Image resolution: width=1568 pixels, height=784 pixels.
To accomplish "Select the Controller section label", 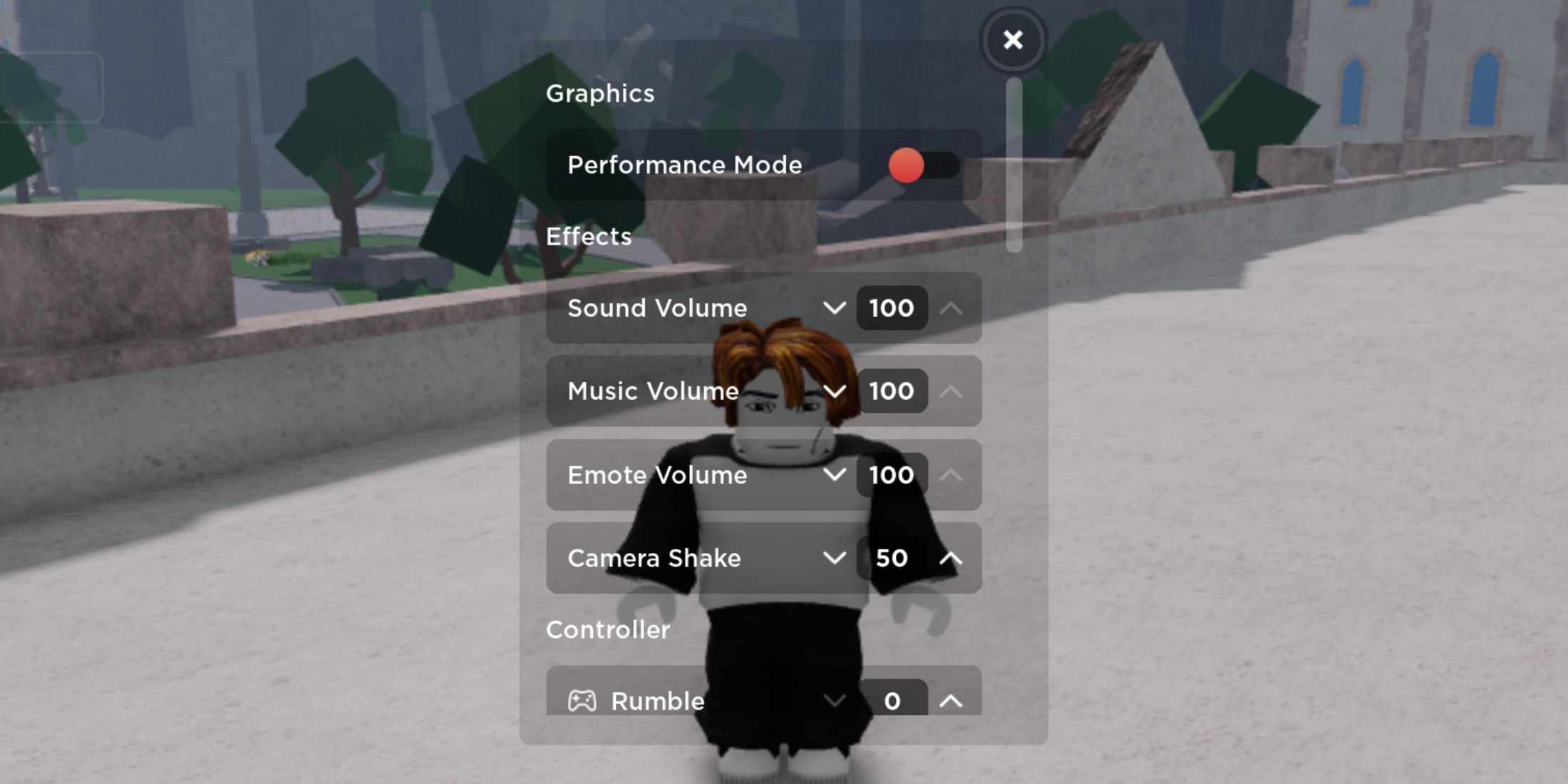I will (608, 629).
